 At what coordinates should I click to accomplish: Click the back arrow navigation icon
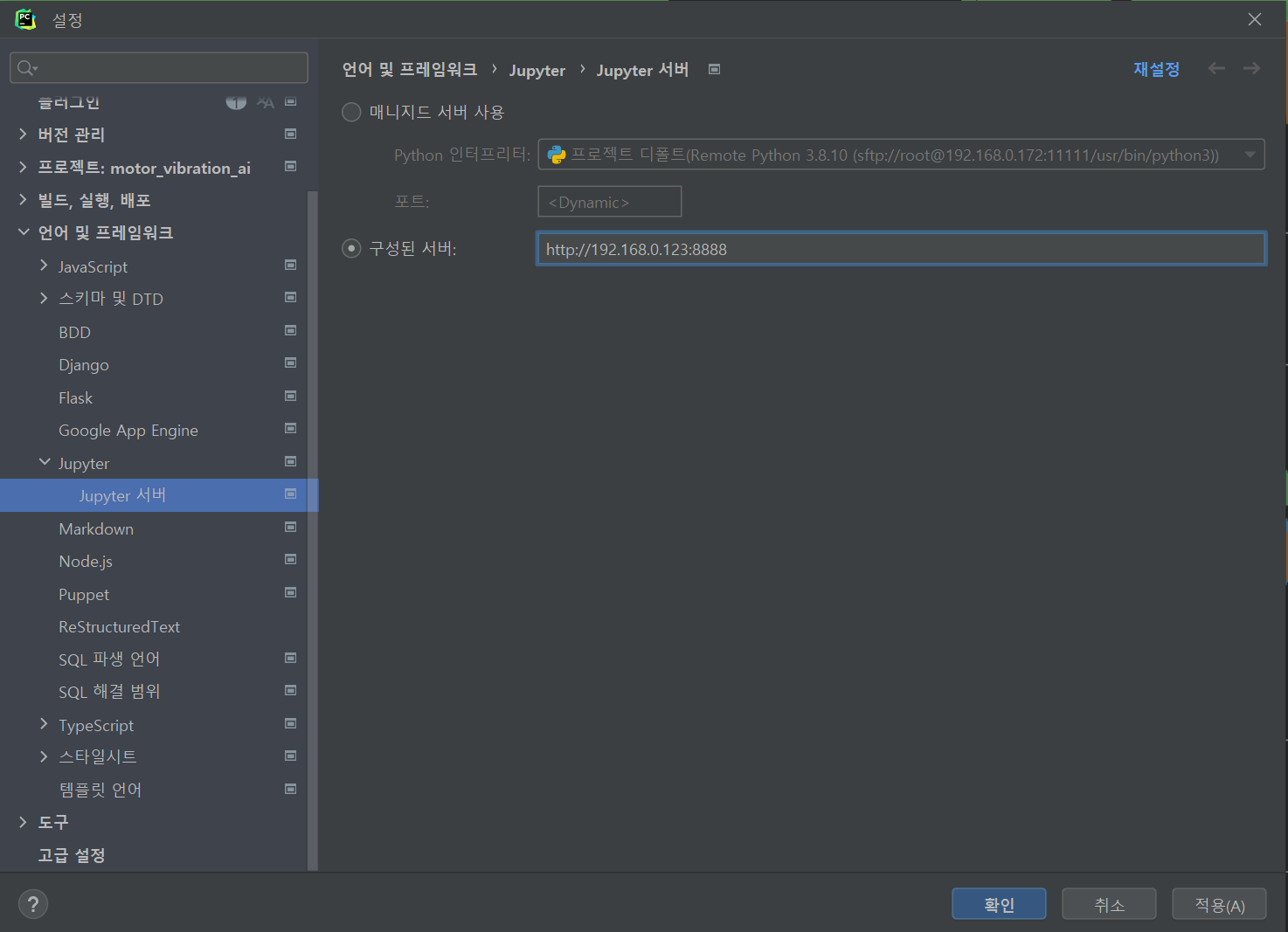pyautogui.click(x=1216, y=68)
